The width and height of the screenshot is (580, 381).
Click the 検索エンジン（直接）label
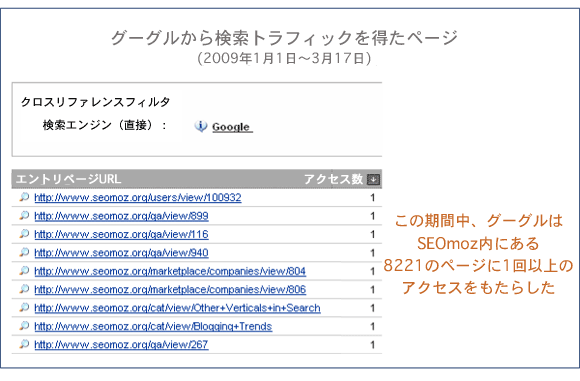105,125
